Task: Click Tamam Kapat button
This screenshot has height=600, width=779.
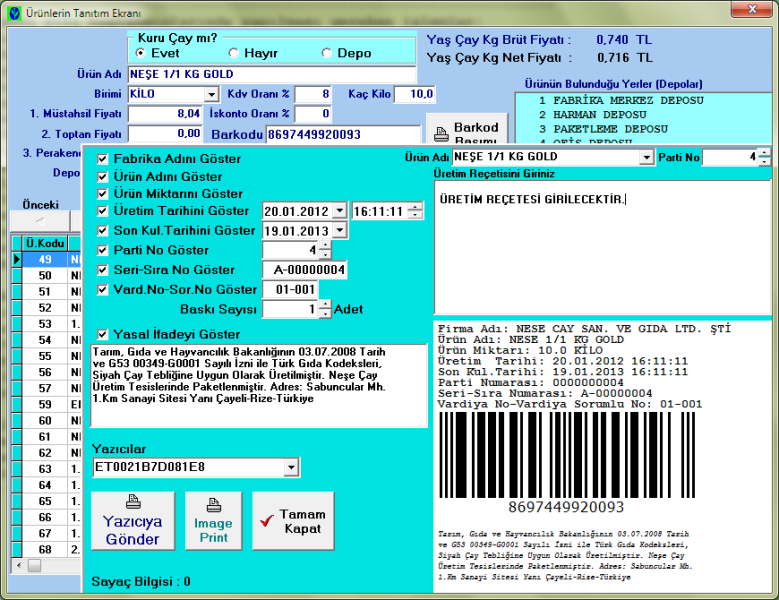Action: (293, 521)
